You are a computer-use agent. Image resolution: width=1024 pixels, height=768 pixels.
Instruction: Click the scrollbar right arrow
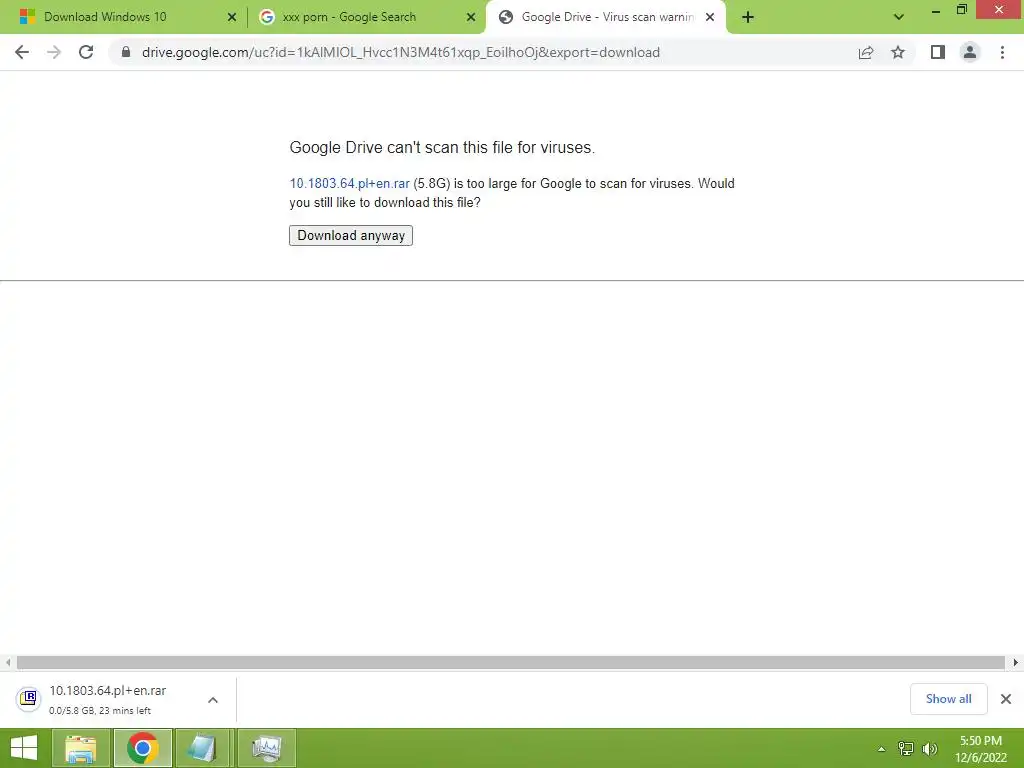pos(1015,662)
